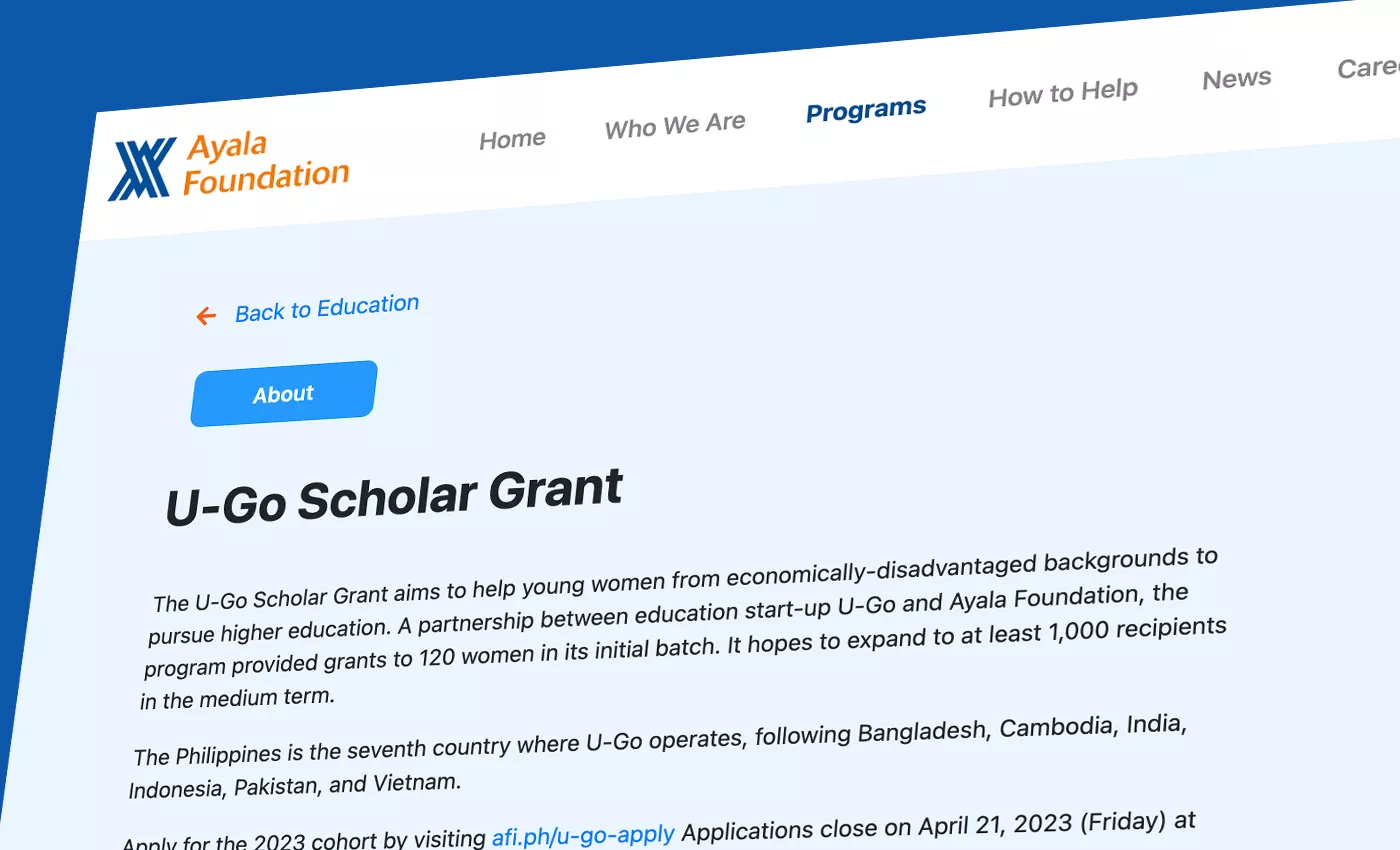1400x850 pixels.
Task: Follow the "Back to Education" link
Action: 326,305
